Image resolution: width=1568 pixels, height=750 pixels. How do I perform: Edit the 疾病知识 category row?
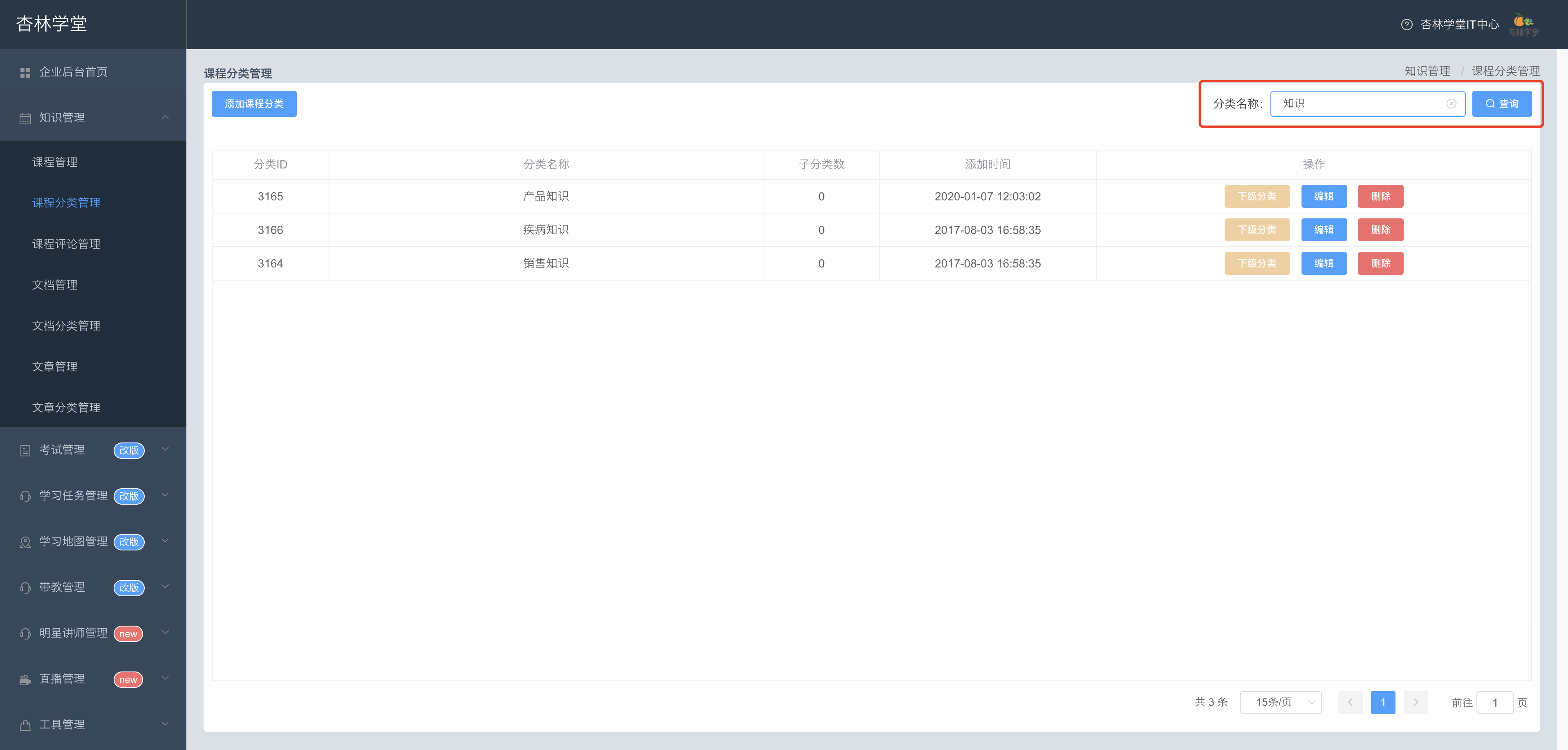1324,230
